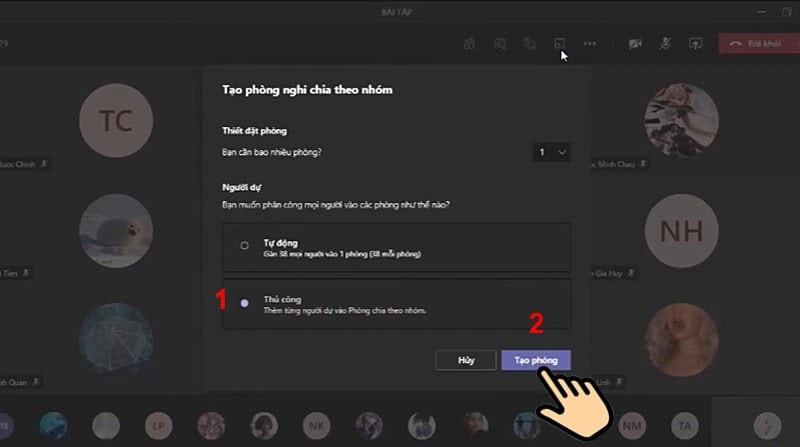Open the meeting chat icon
Viewport: 800px width, 447px height.
[500, 44]
